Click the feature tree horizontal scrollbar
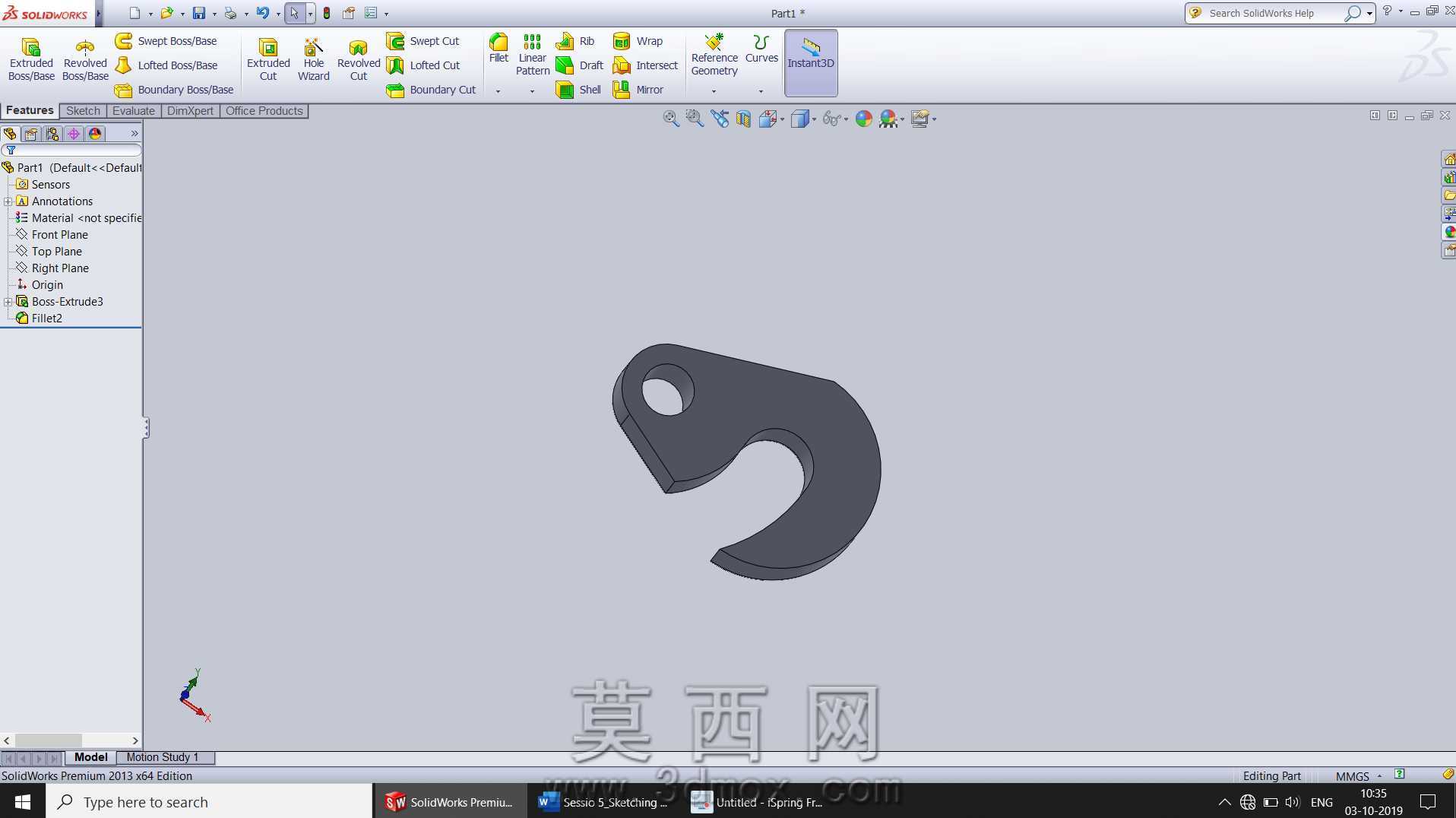 pos(71,740)
